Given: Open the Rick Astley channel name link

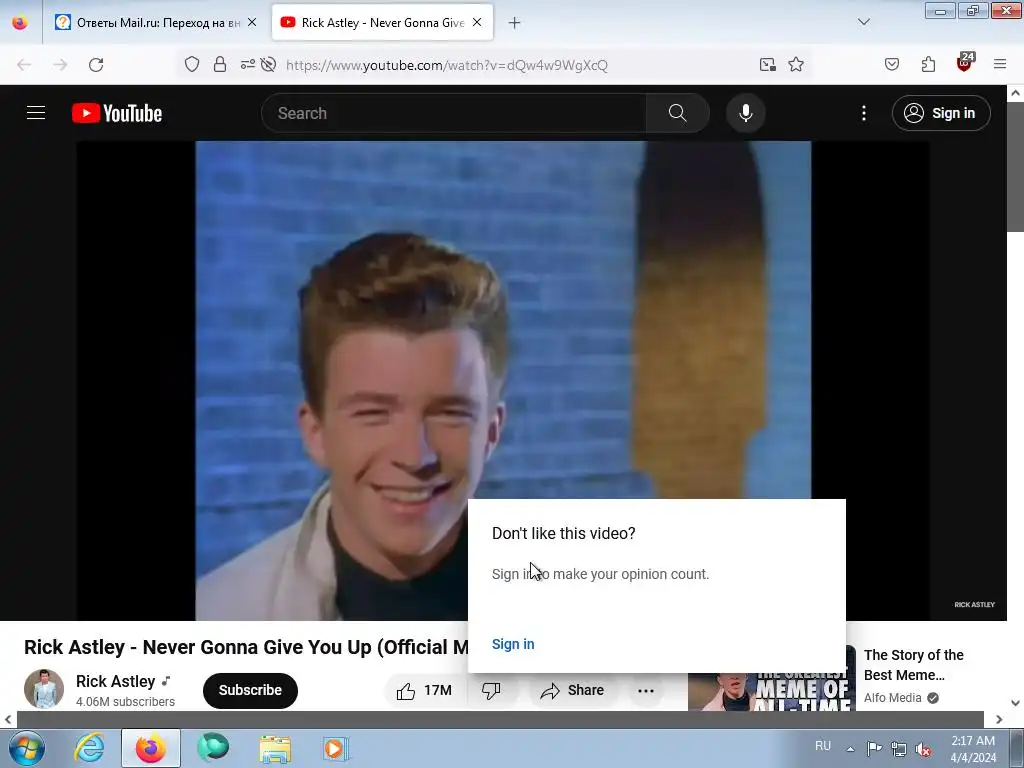Looking at the screenshot, I should pyautogui.click(x=116, y=681).
